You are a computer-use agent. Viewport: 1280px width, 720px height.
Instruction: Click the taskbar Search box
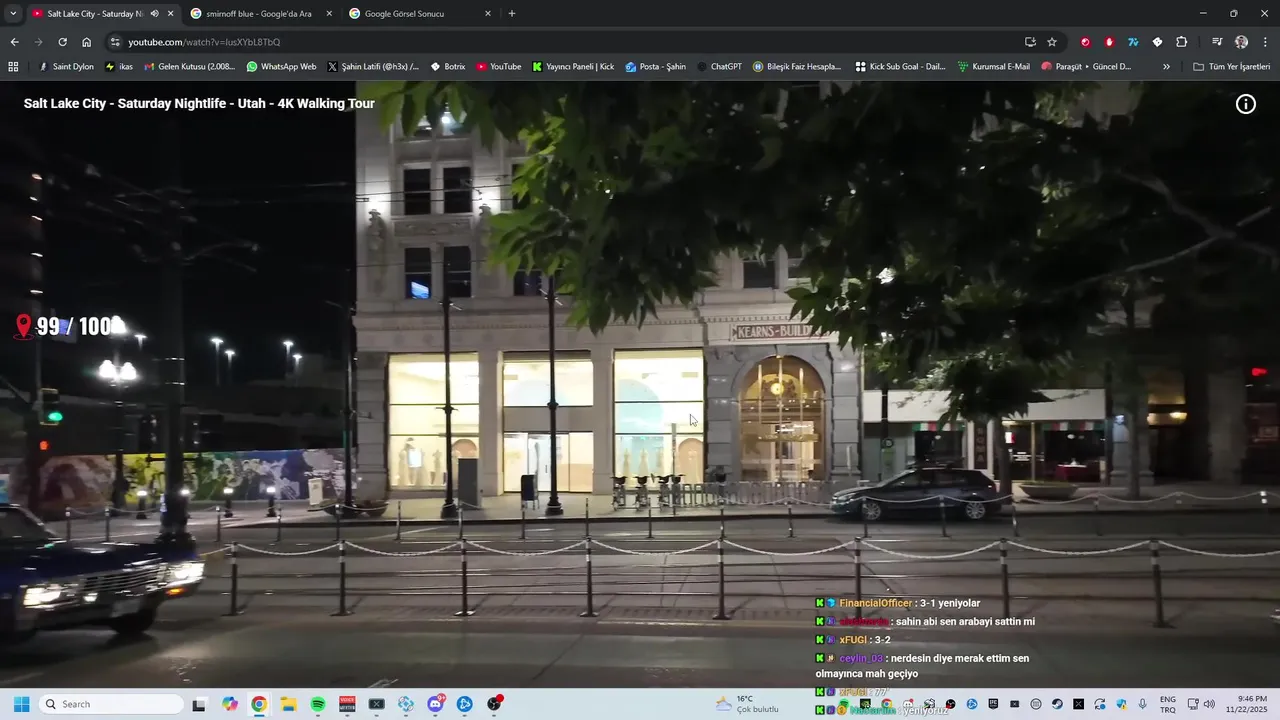(112, 704)
